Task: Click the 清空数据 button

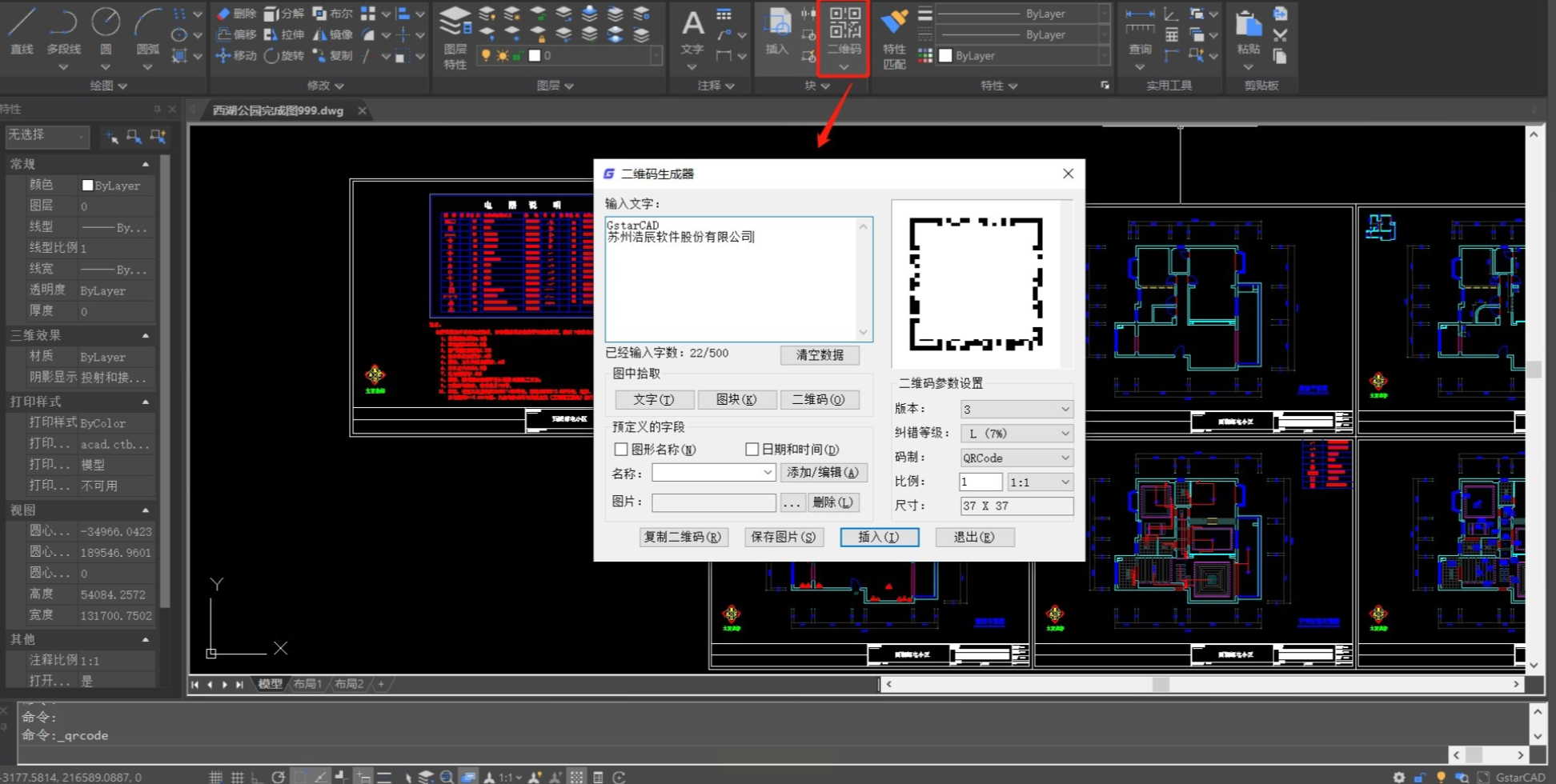Action: (x=820, y=355)
